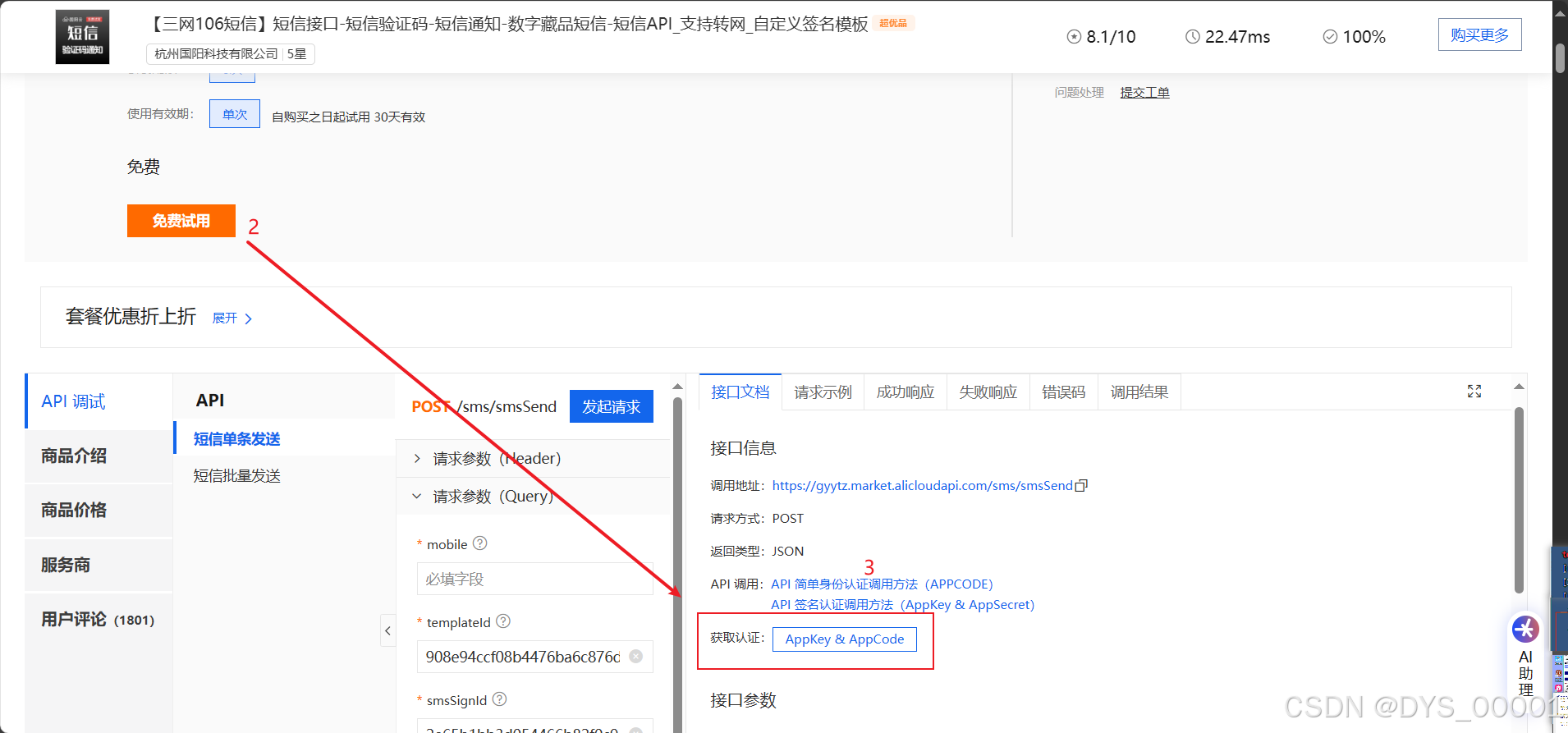Screen dimensions: 1568x733
Task: Choose 短信批量发送 in API list
Action: click(237, 476)
